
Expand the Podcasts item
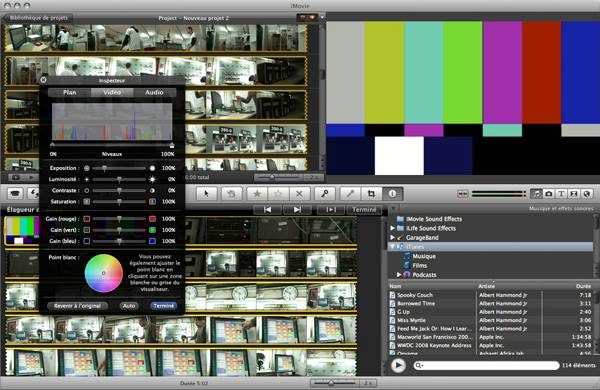(x=399, y=275)
